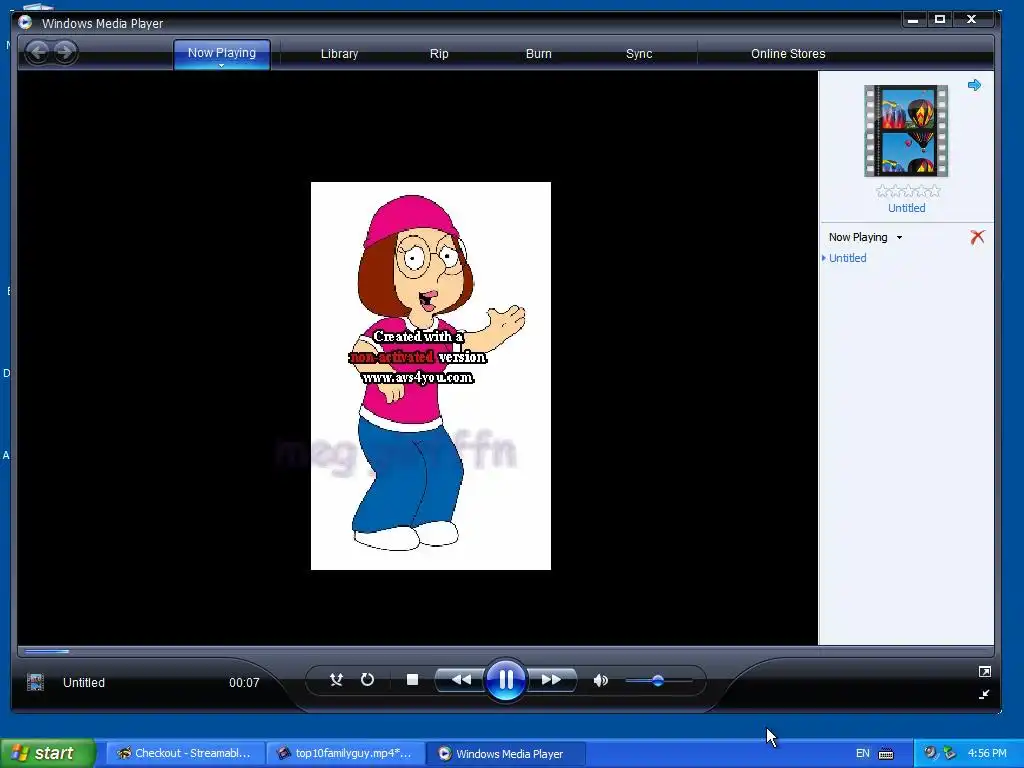Viewport: 1024px width, 768px height.
Task: Switch to the Rip tab
Action: coord(439,54)
